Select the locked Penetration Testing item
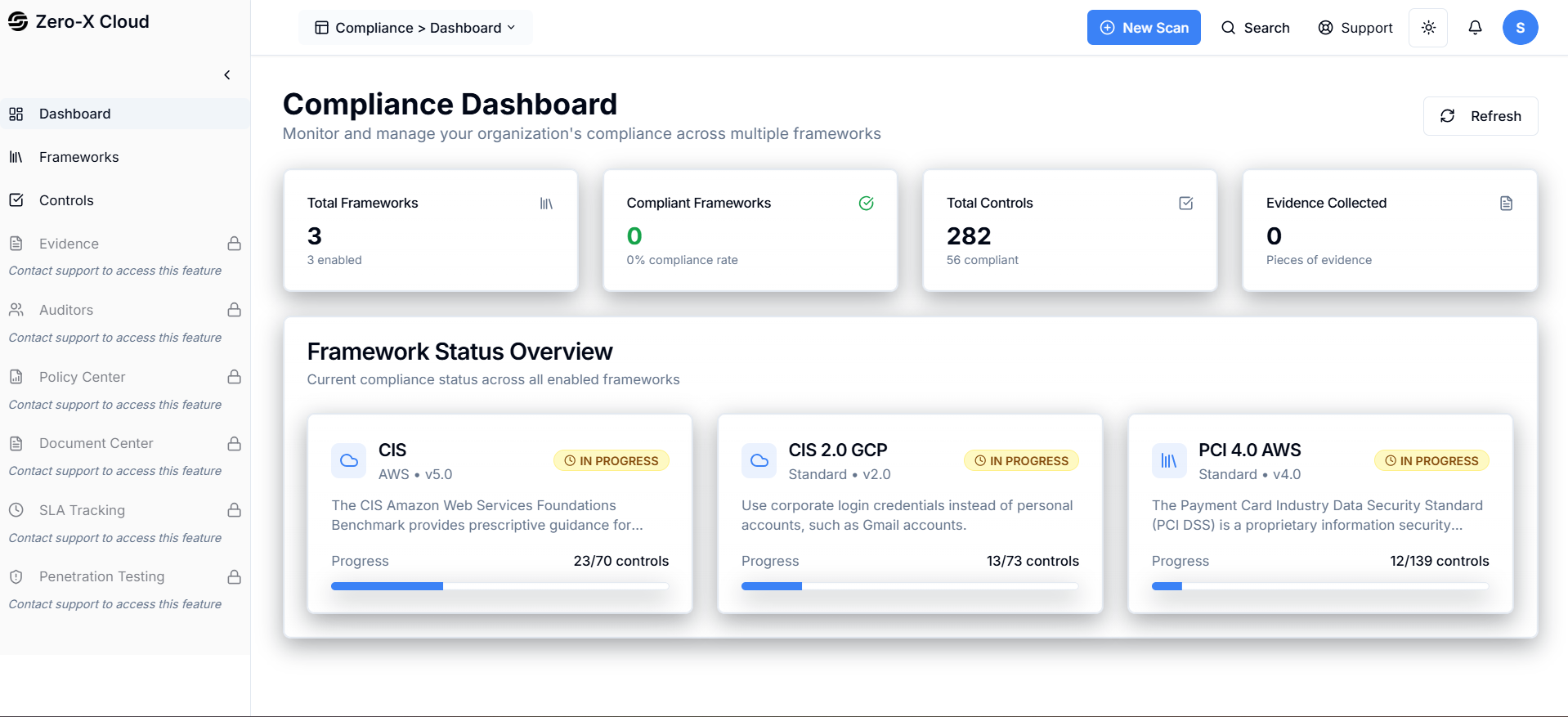Viewport: 1568px width, 717px height. pyautogui.click(x=125, y=576)
